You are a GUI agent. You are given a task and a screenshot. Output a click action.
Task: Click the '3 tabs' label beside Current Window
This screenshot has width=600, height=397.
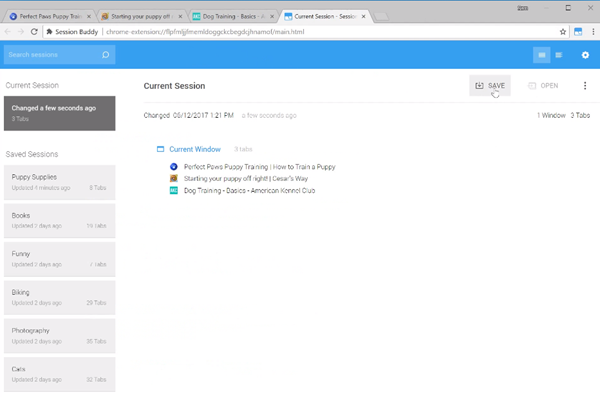[x=243, y=149]
